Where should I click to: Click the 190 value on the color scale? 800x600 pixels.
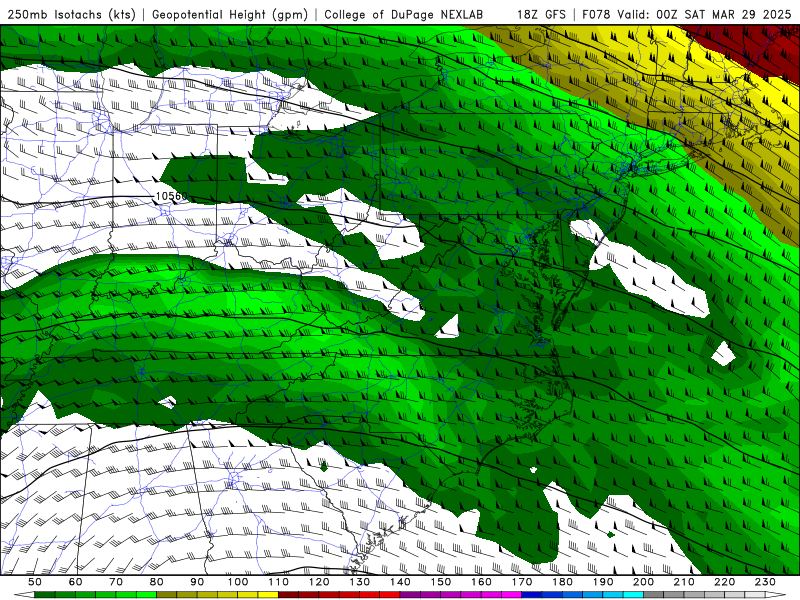click(x=603, y=582)
